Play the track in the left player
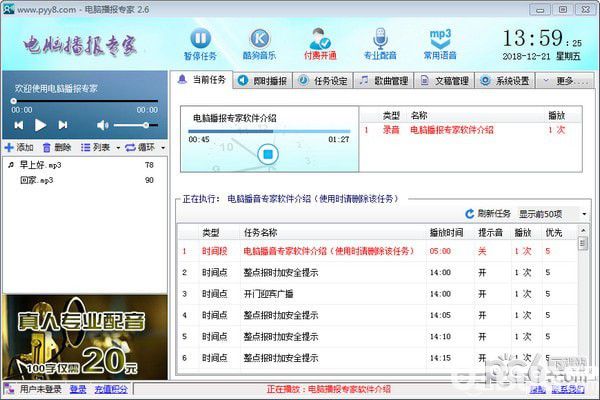The height and width of the screenshot is (400, 600). 40,125
